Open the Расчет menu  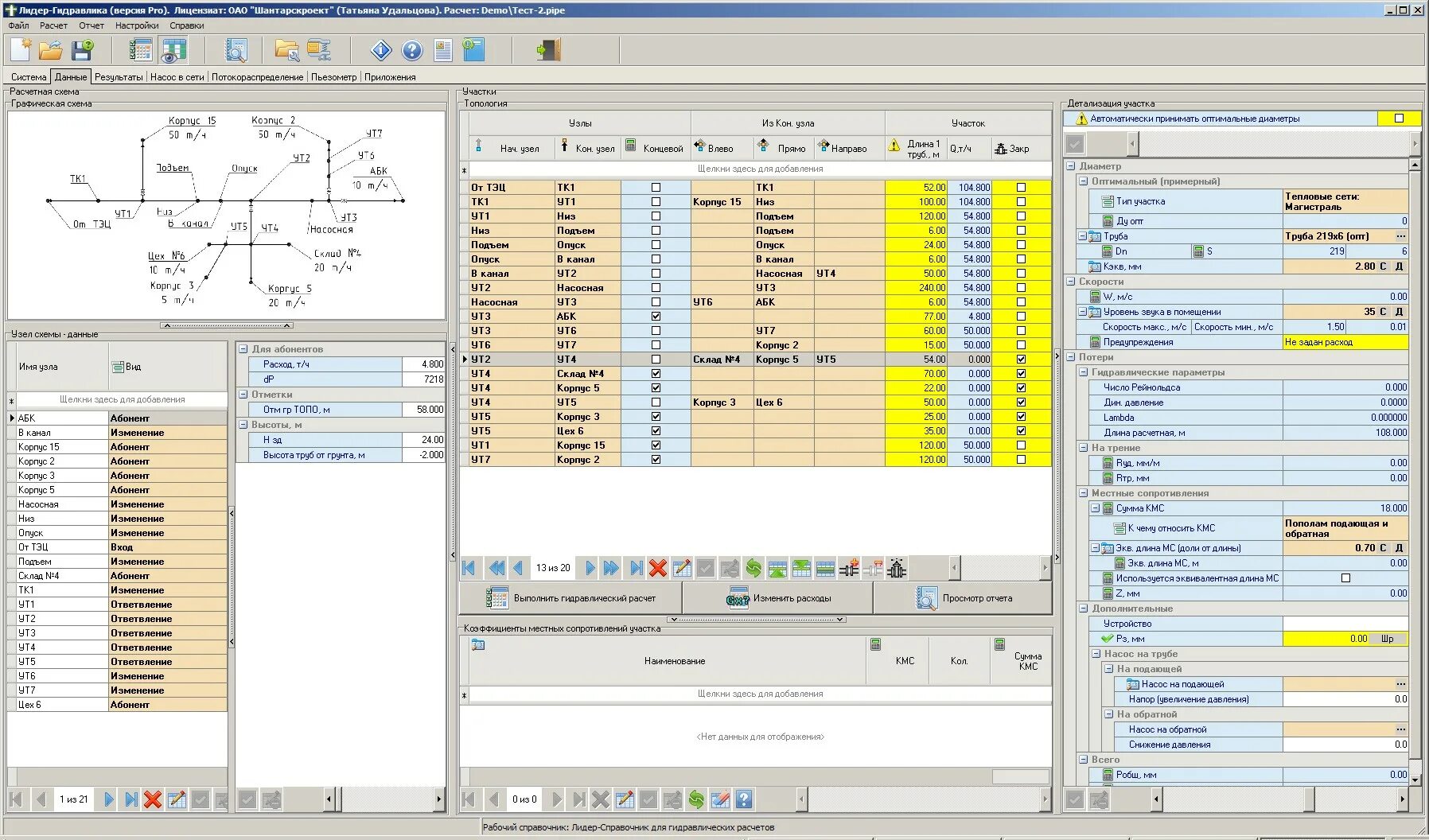pyautogui.click(x=53, y=25)
